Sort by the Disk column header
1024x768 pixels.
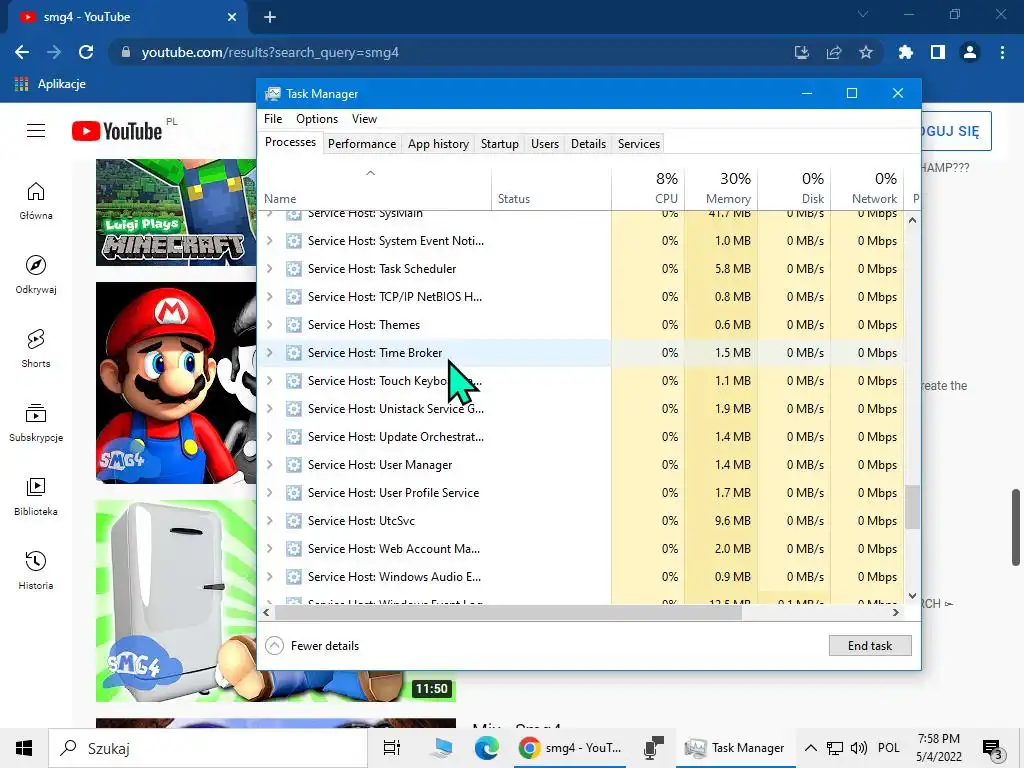tap(794, 188)
